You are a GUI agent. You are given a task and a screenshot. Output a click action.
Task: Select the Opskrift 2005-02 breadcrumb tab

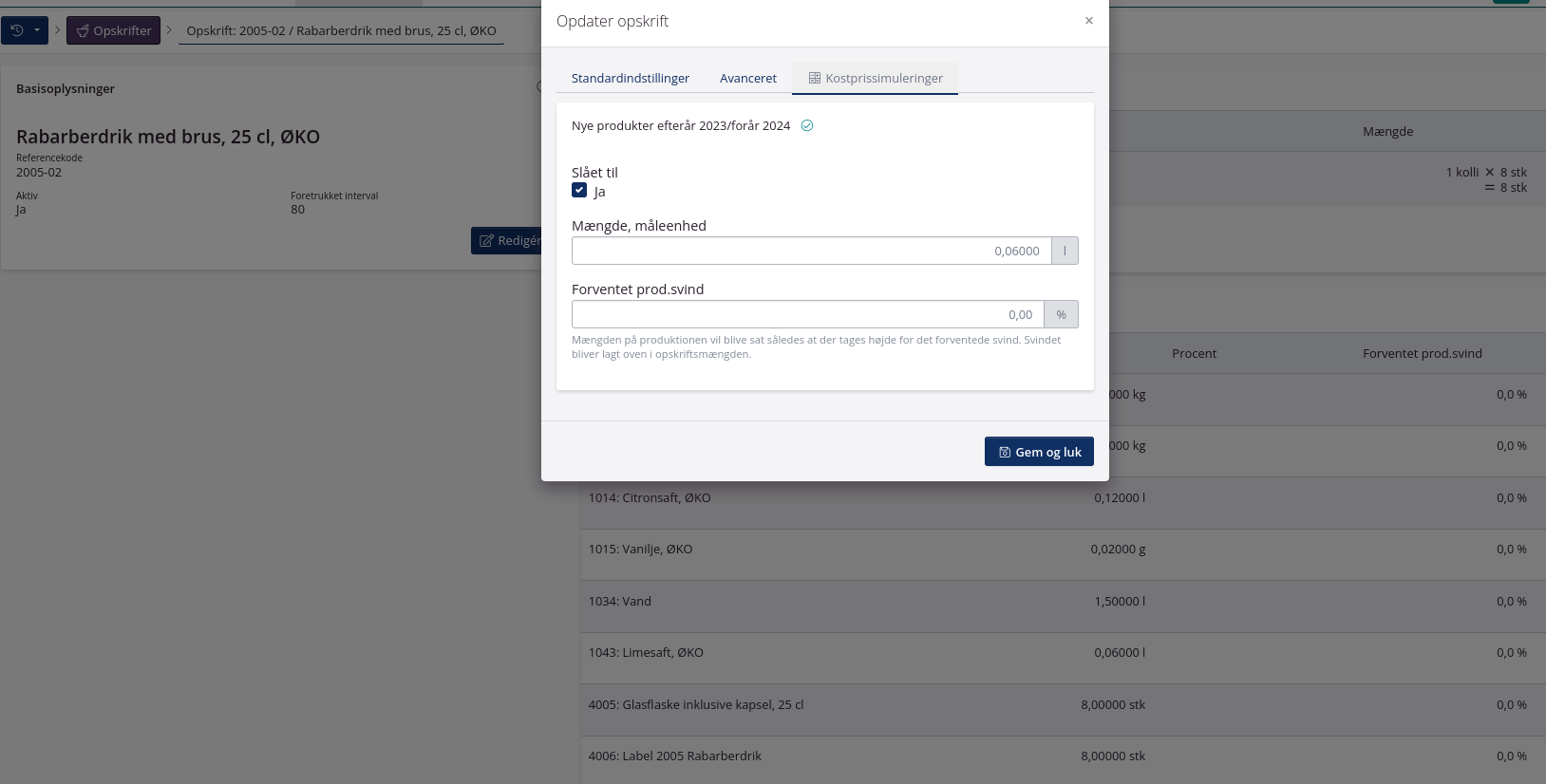341,30
